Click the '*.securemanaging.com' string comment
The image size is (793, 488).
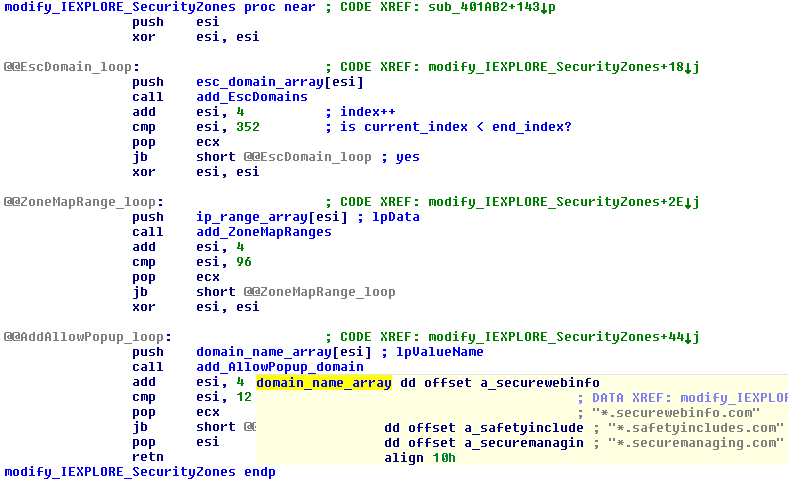click(696, 443)
